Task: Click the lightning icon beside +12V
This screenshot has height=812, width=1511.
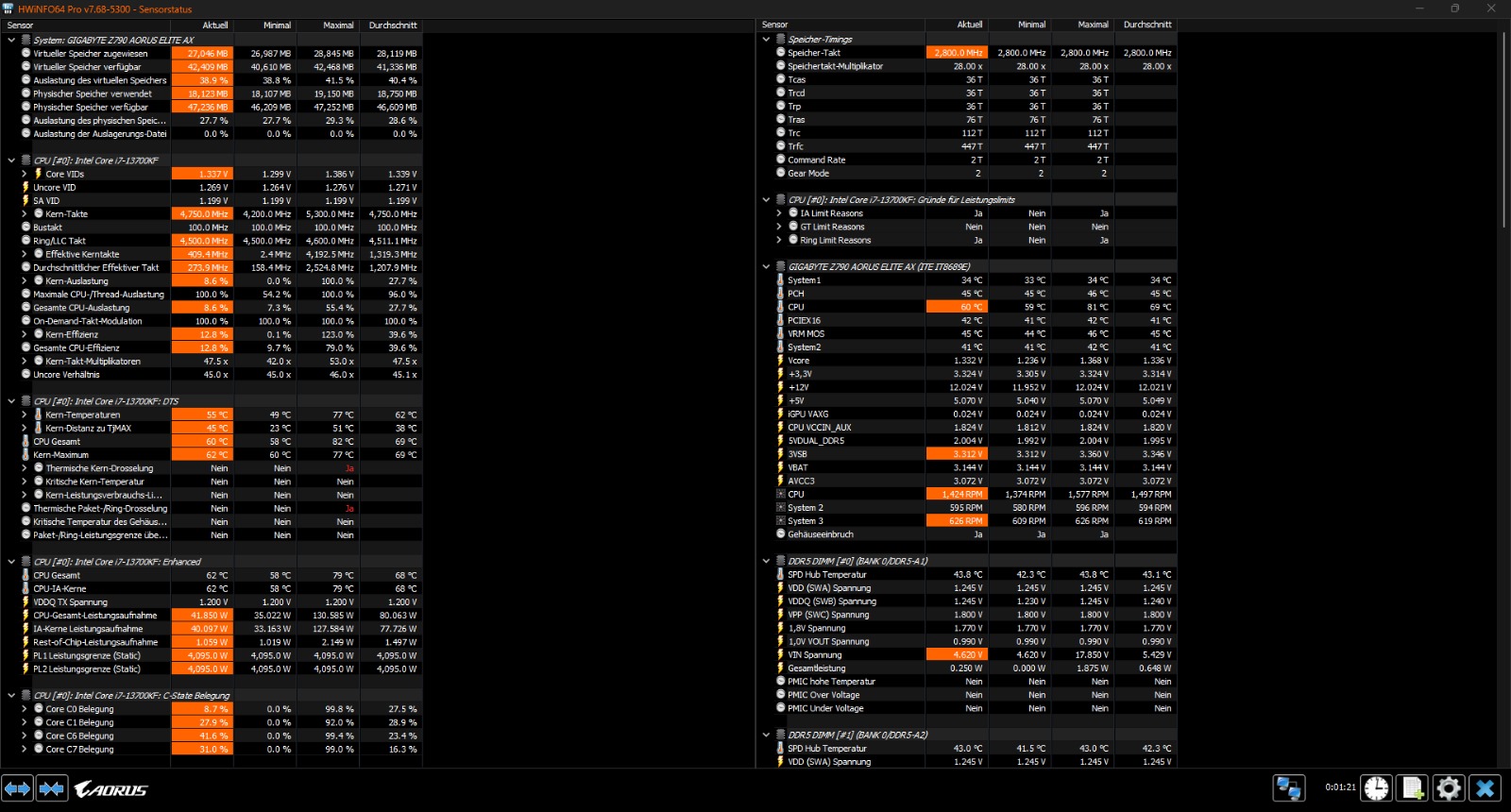Action: pyautogui.click(x=781, y=386)
